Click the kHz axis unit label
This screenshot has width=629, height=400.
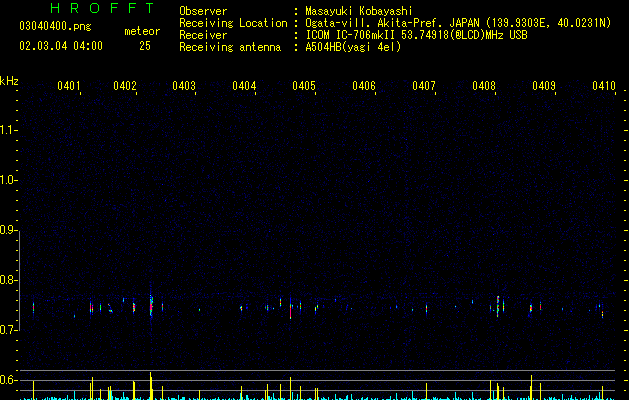9,81
